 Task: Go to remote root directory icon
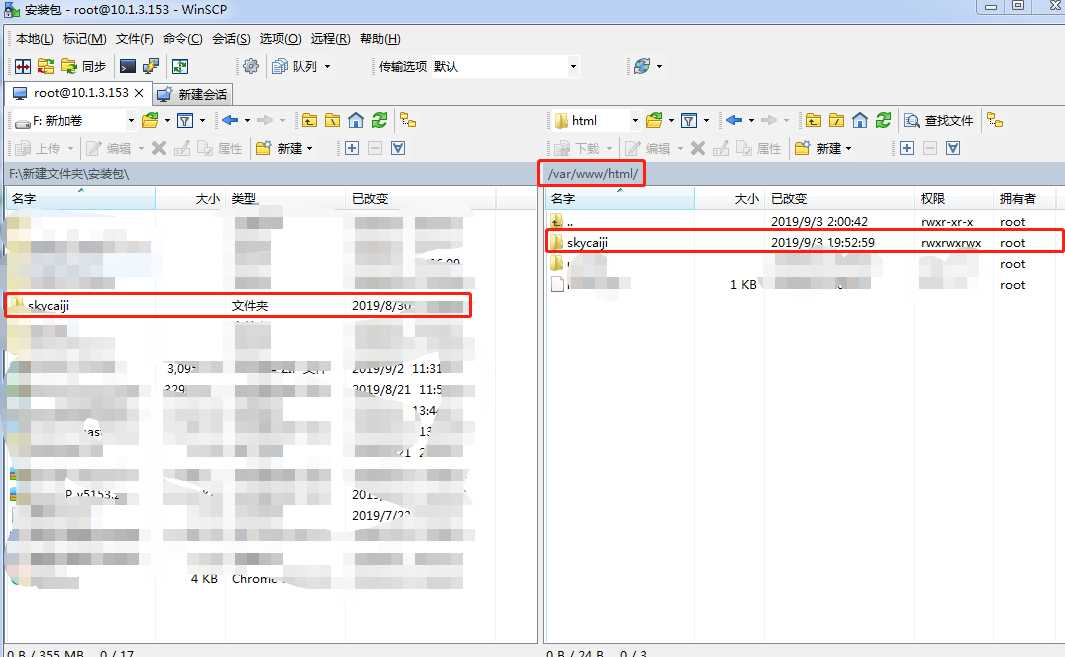pyautogui.click(x=836, y=120)
